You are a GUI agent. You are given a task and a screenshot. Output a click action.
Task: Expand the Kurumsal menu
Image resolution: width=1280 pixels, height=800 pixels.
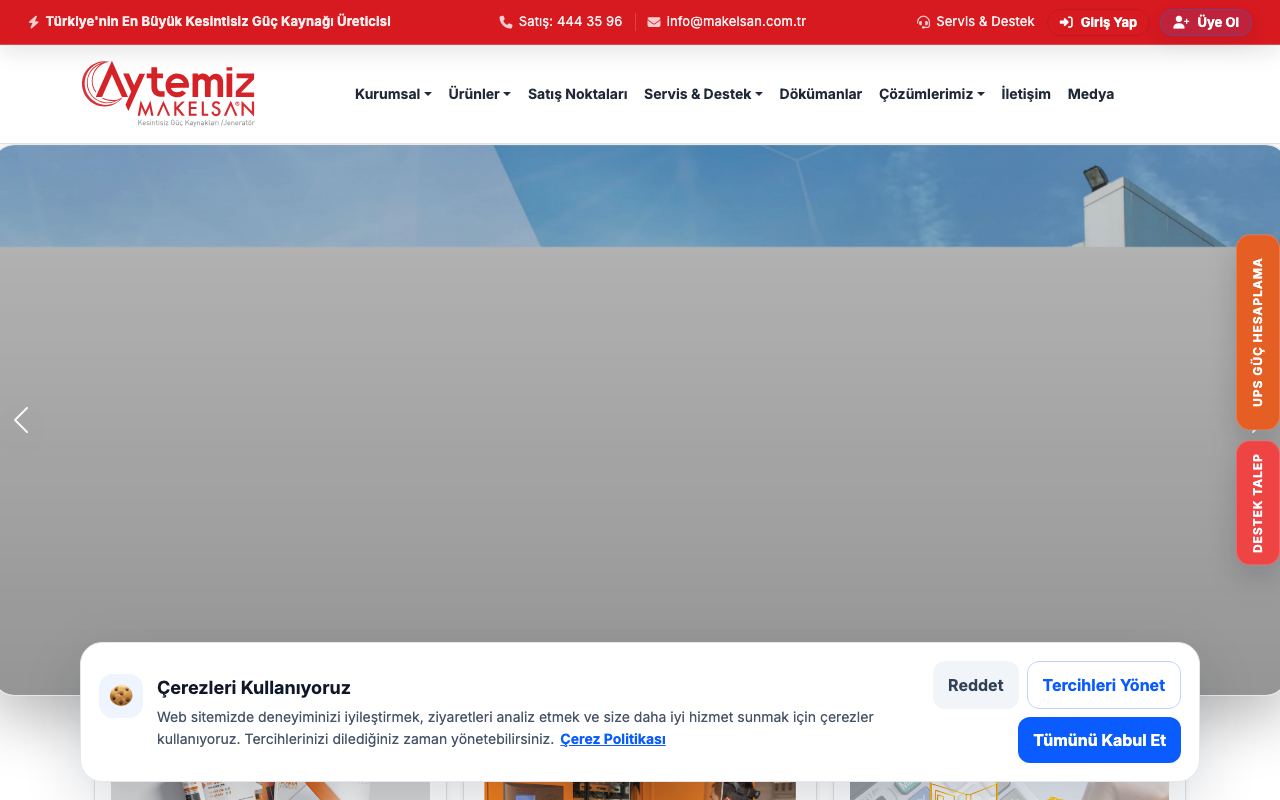pyautogui.click(x=393, y=94)
